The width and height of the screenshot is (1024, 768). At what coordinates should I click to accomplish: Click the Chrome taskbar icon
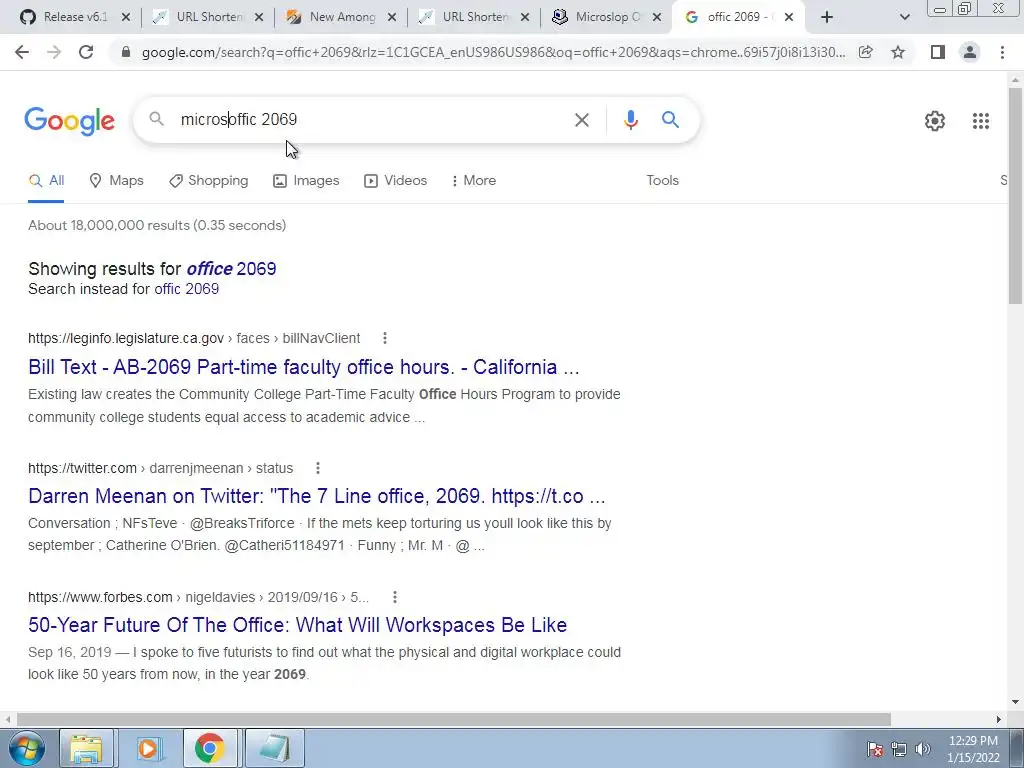click(210, 748)
